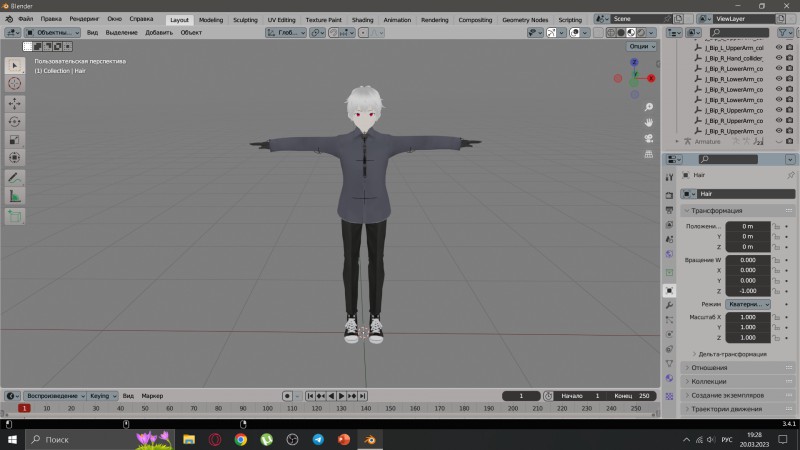
Task: Jump to the end frame
Action: (x=362, y=396)
